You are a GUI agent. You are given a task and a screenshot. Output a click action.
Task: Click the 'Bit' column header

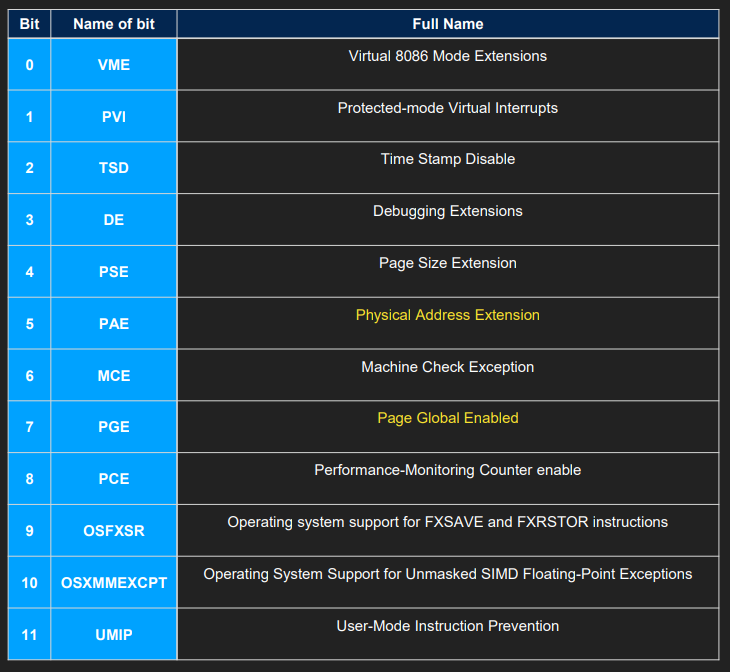pyautogui.click(x=29, y=24)
